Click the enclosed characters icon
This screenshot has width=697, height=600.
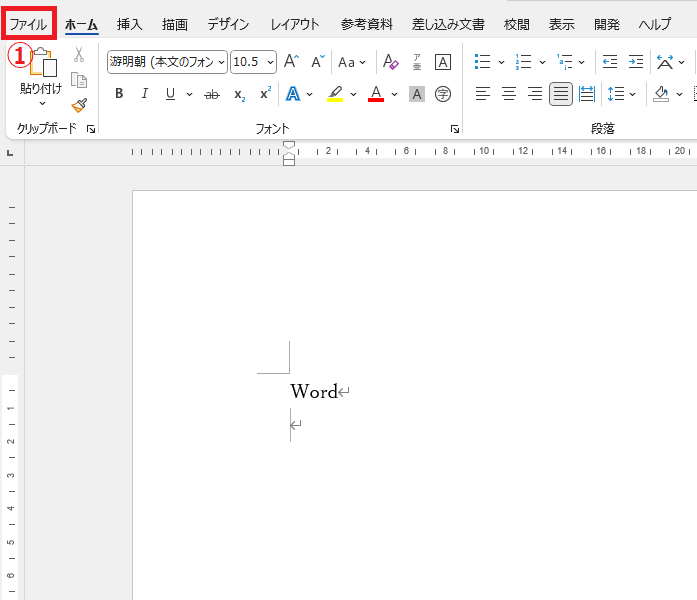tap(443, 94)
